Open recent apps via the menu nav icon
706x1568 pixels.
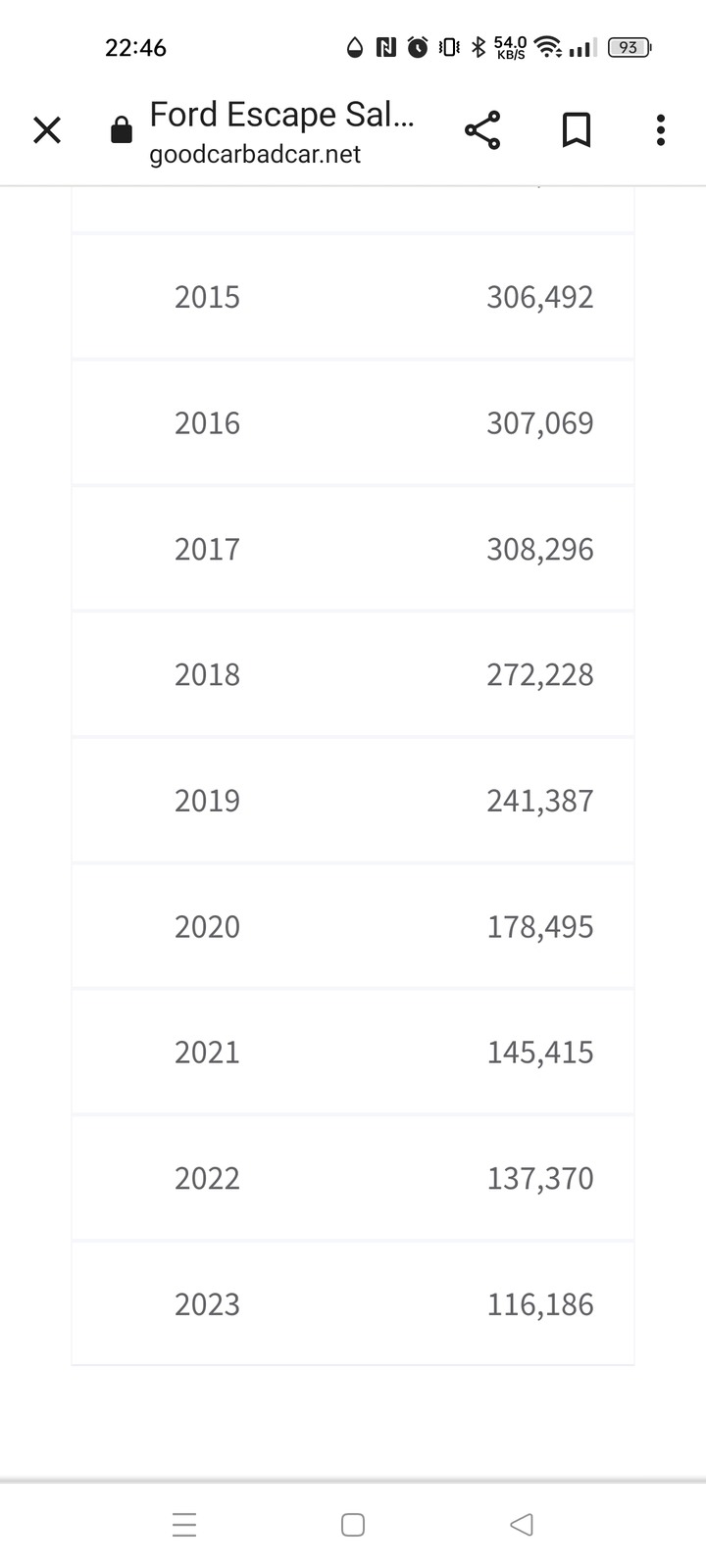[x=184, y=1525]
